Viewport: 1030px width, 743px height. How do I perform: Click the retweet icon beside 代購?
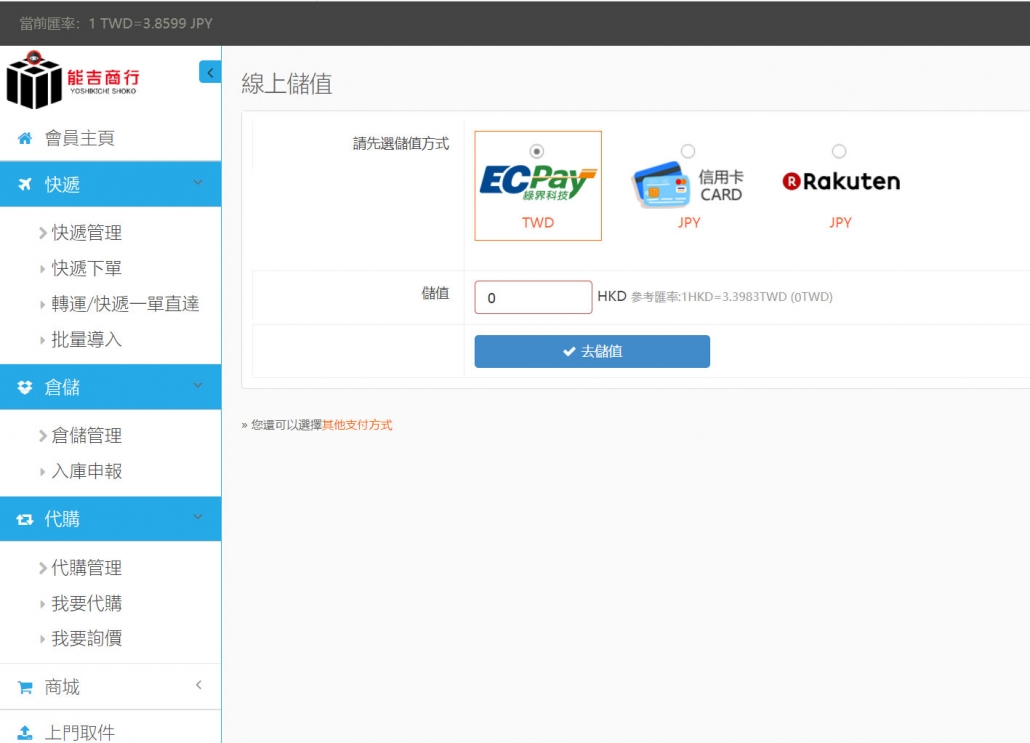(25, 520)
